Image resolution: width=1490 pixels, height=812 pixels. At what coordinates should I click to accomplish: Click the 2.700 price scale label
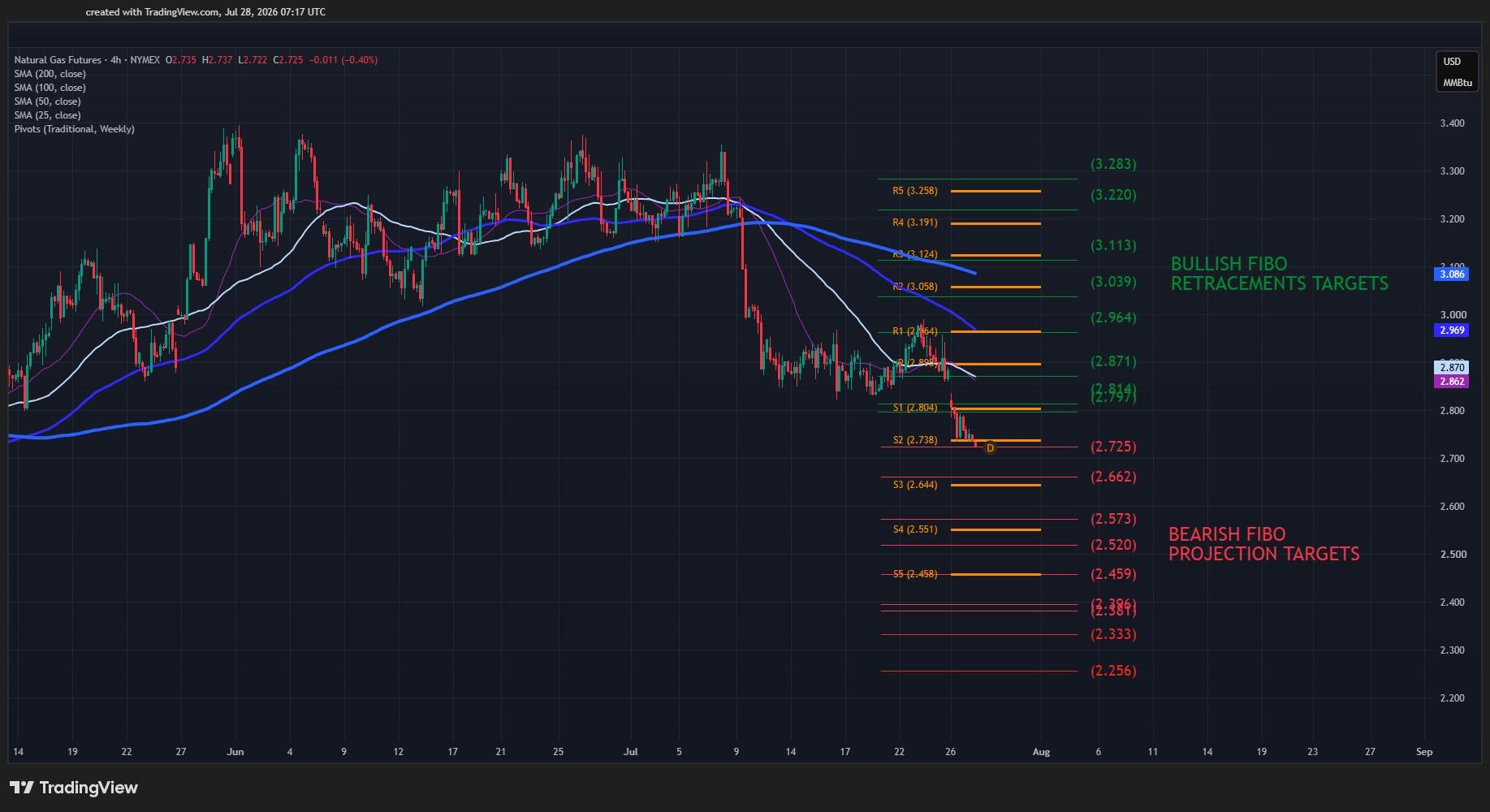click(1452, 459)
